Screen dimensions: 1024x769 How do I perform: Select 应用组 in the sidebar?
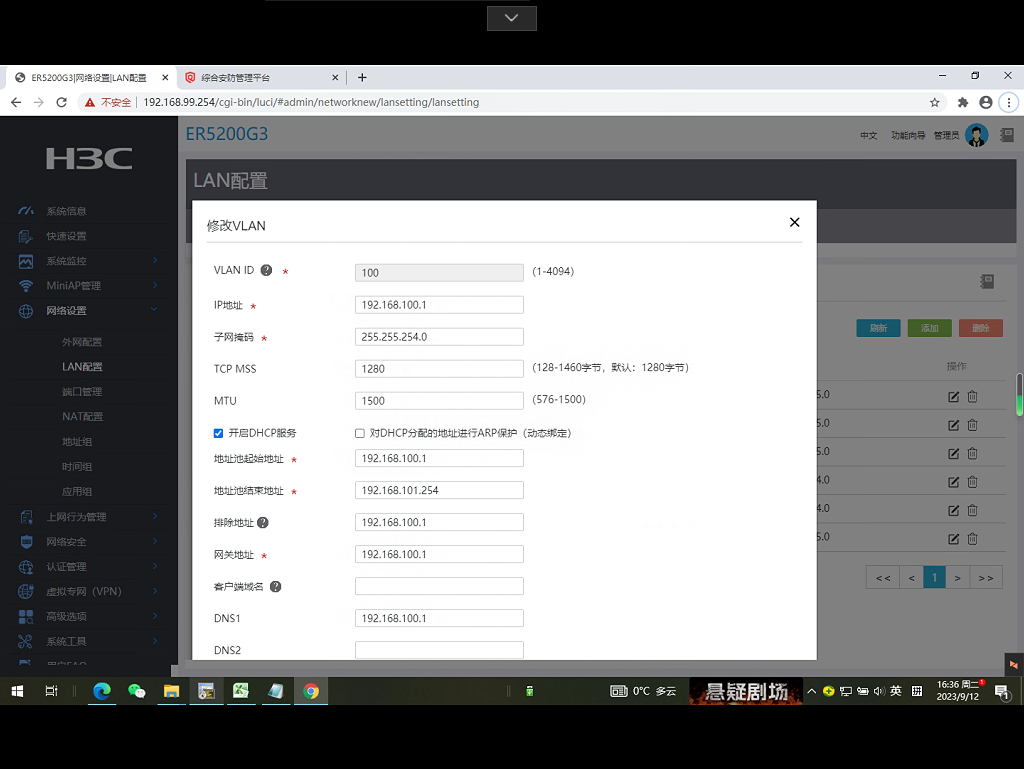coord(77,492)
